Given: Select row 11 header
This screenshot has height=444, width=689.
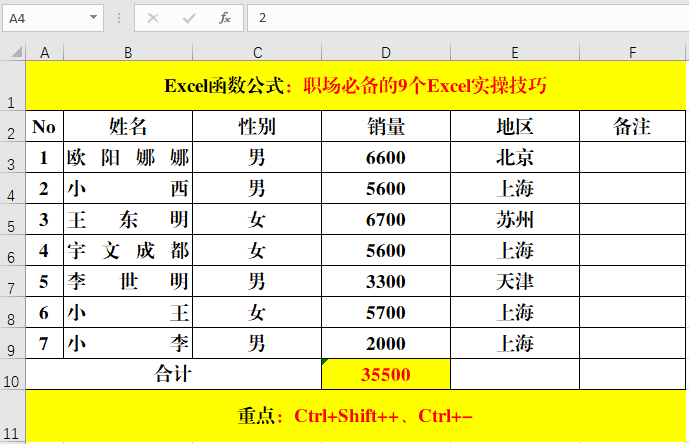Looking at the screenshot, I should click(x=12, y=416).
